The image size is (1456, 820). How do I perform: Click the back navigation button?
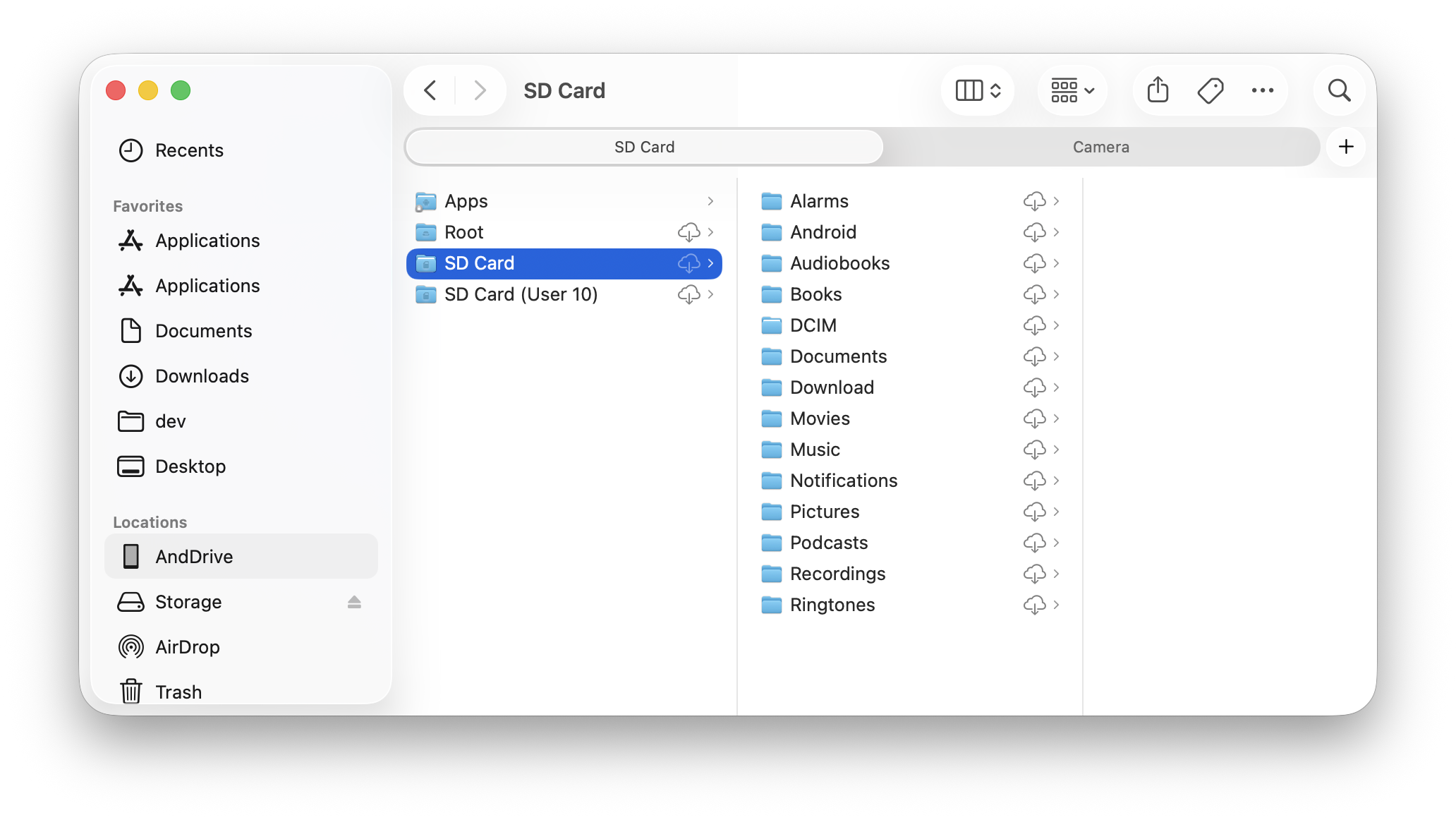pos(430,90)
